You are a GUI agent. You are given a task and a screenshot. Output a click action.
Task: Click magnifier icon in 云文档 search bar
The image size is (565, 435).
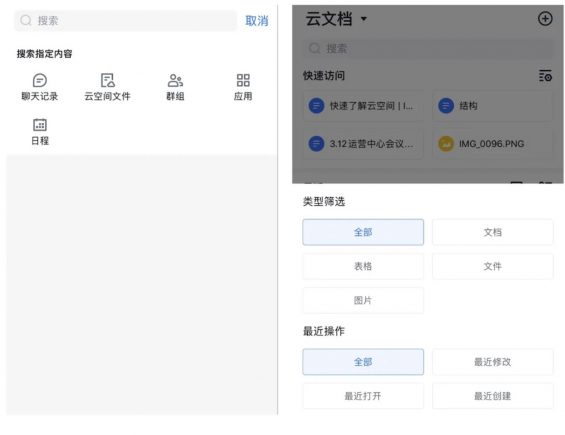point(315,48)
